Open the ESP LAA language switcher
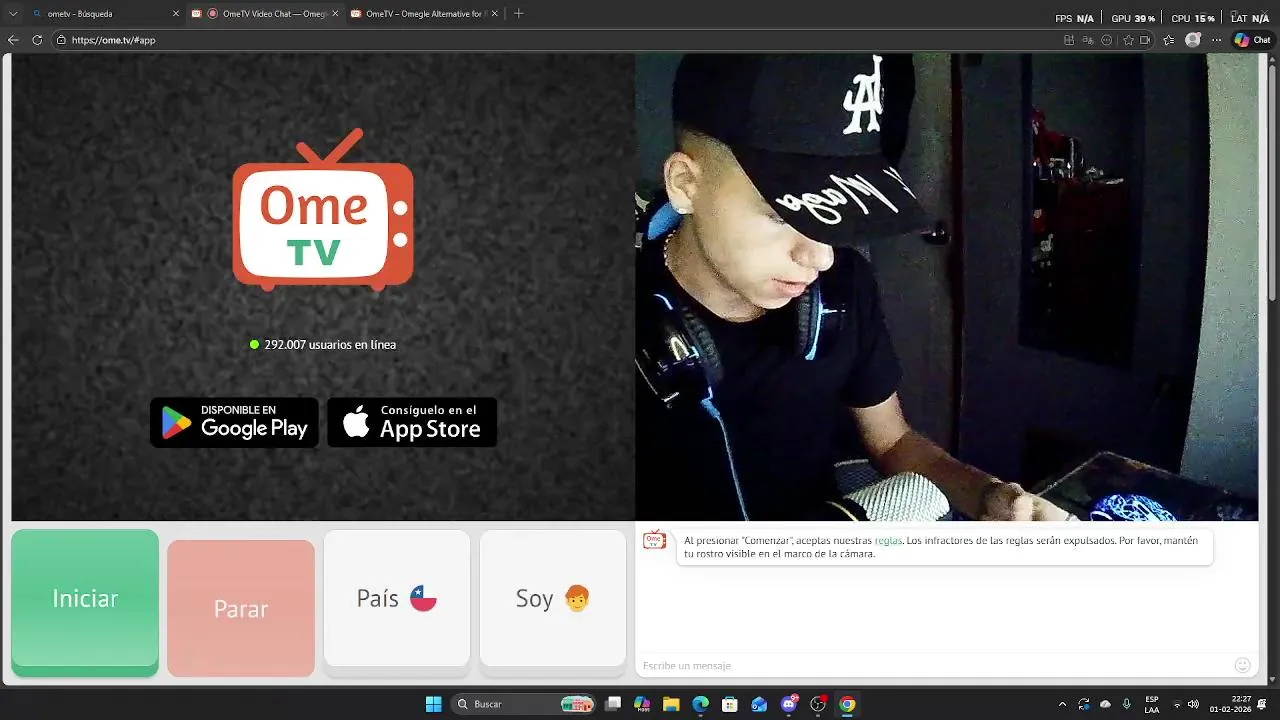Viewport: 1280px width, 720px height. (x=1152, y=704)
